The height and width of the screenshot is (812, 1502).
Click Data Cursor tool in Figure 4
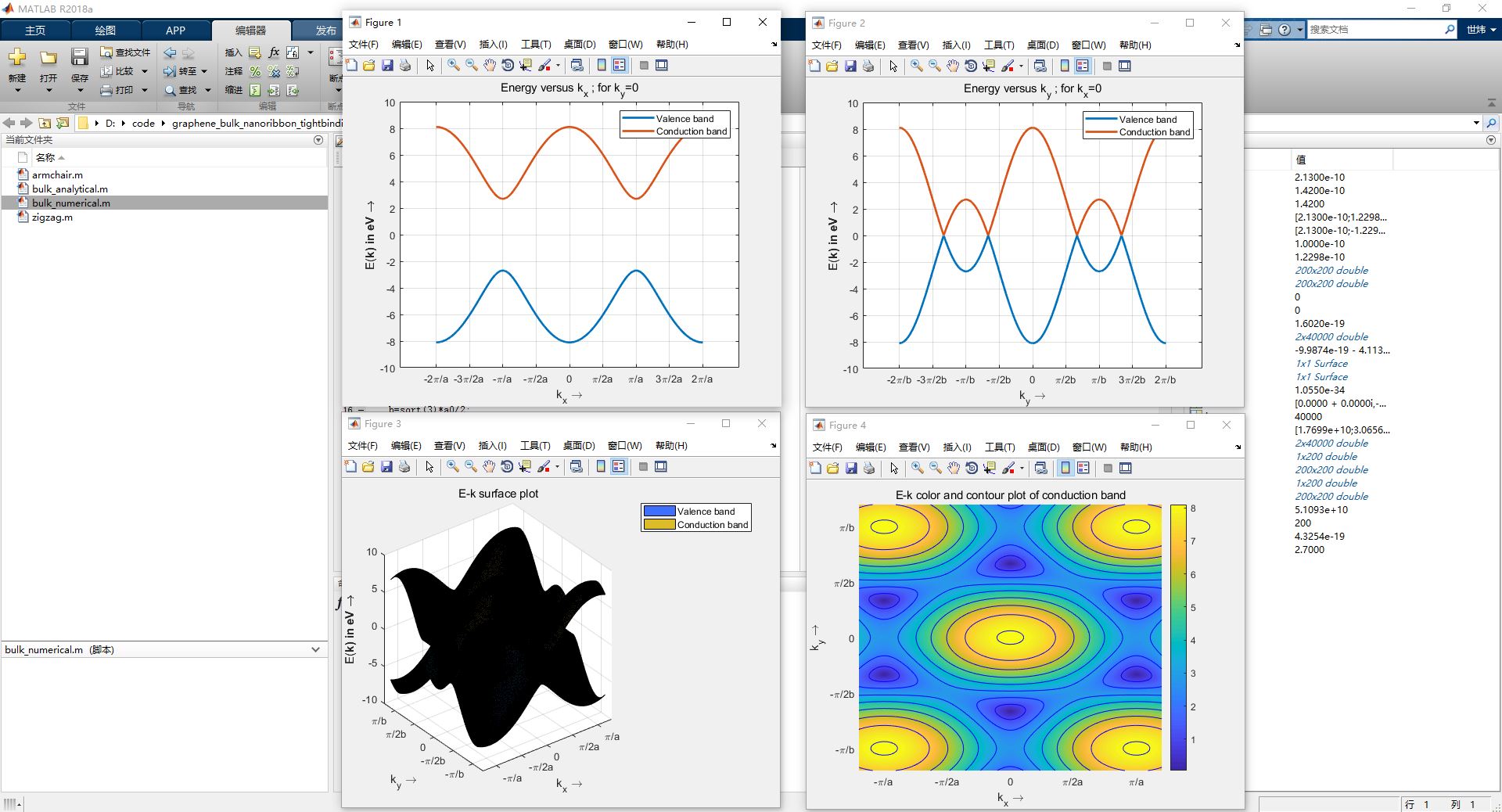(x=990, y=469)
